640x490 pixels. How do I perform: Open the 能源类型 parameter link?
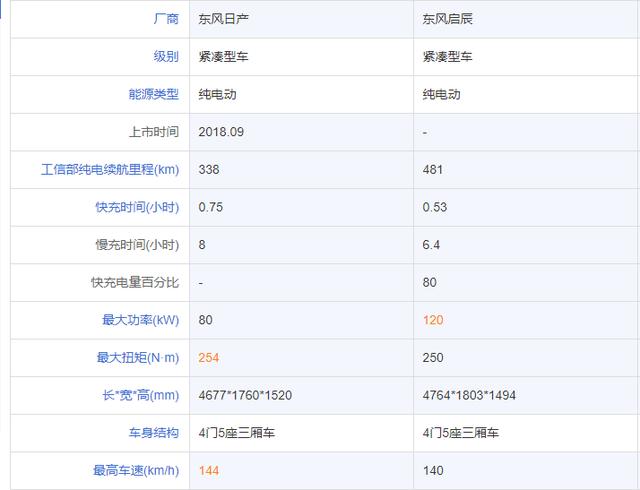pyautogui.click(x=153, y=94)
